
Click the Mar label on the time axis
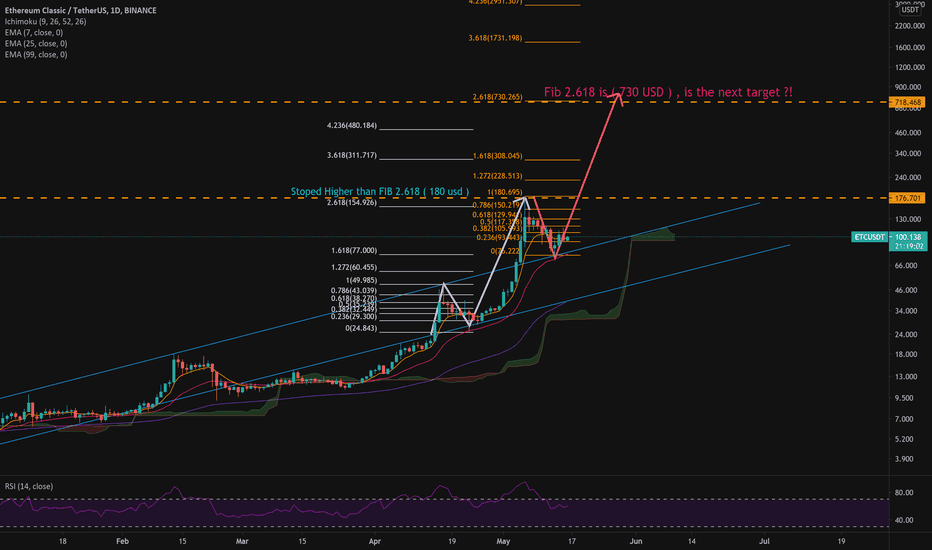pos(242,541)
